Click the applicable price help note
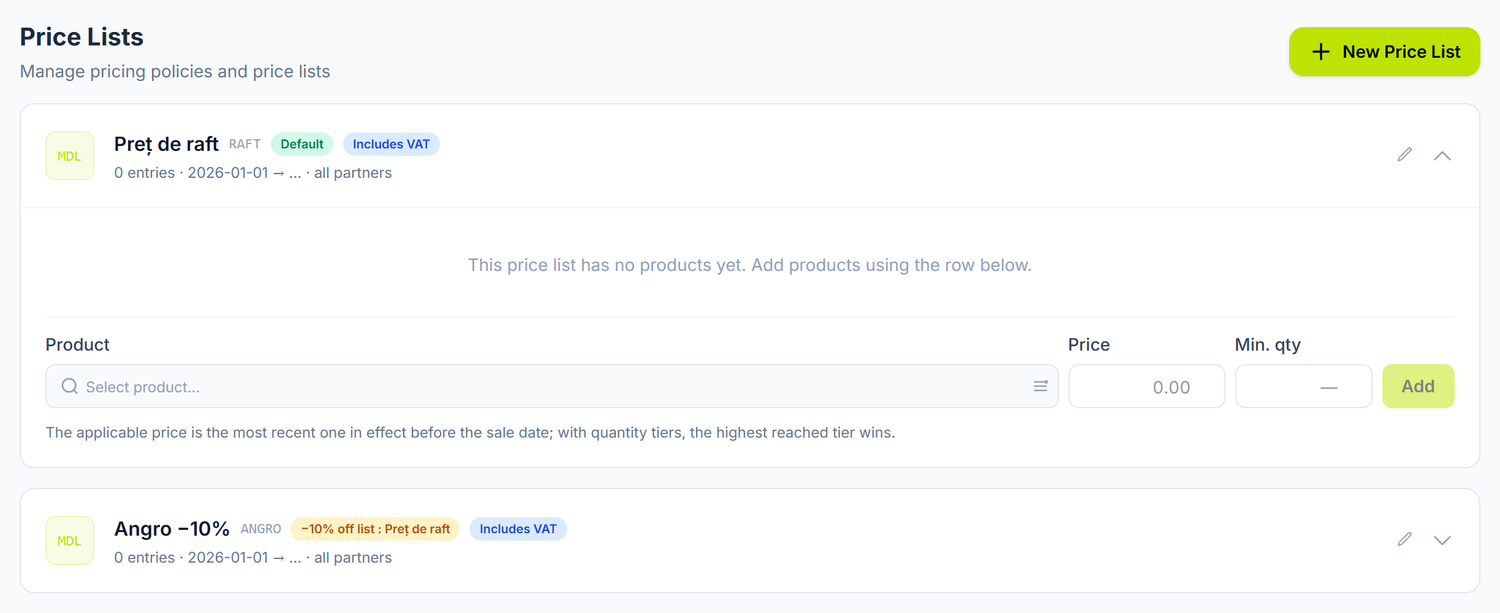1500x613 pixels. point(470,434)
